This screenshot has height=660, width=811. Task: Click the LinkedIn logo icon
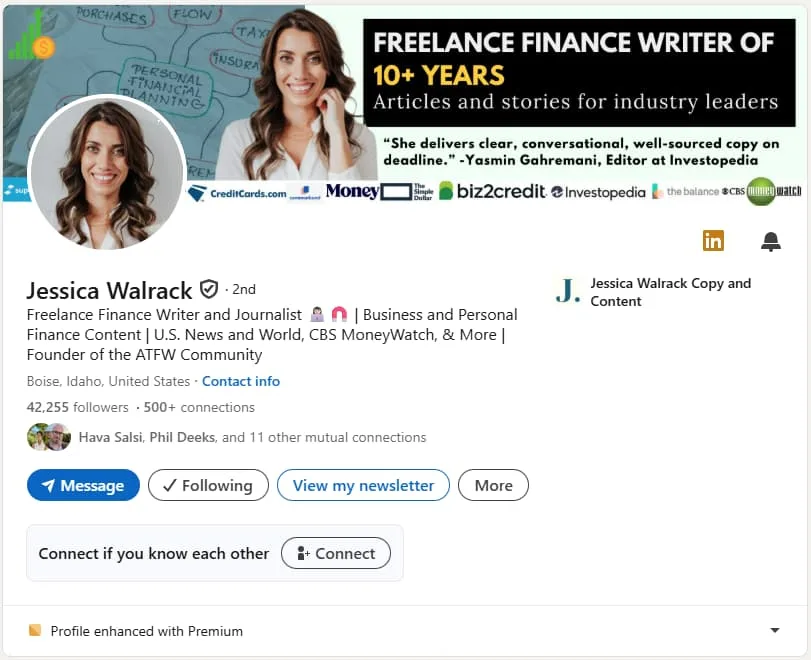coord(713,241)
